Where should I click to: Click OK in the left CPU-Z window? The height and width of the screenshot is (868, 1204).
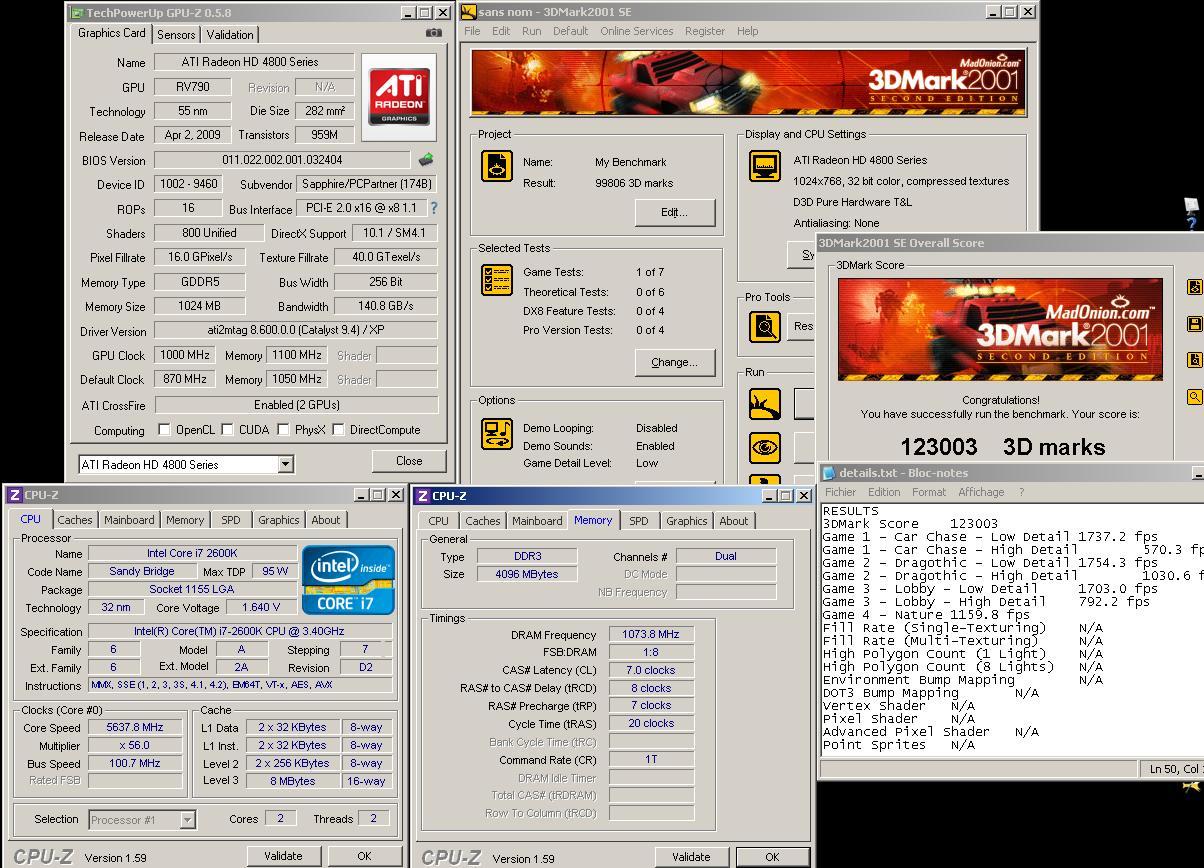364,856
